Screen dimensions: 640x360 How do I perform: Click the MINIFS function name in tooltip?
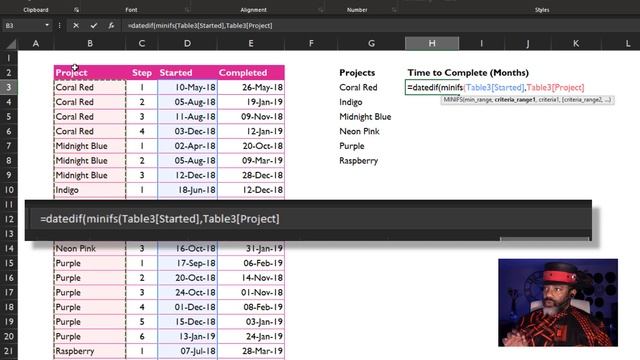(x=452, y=100)
